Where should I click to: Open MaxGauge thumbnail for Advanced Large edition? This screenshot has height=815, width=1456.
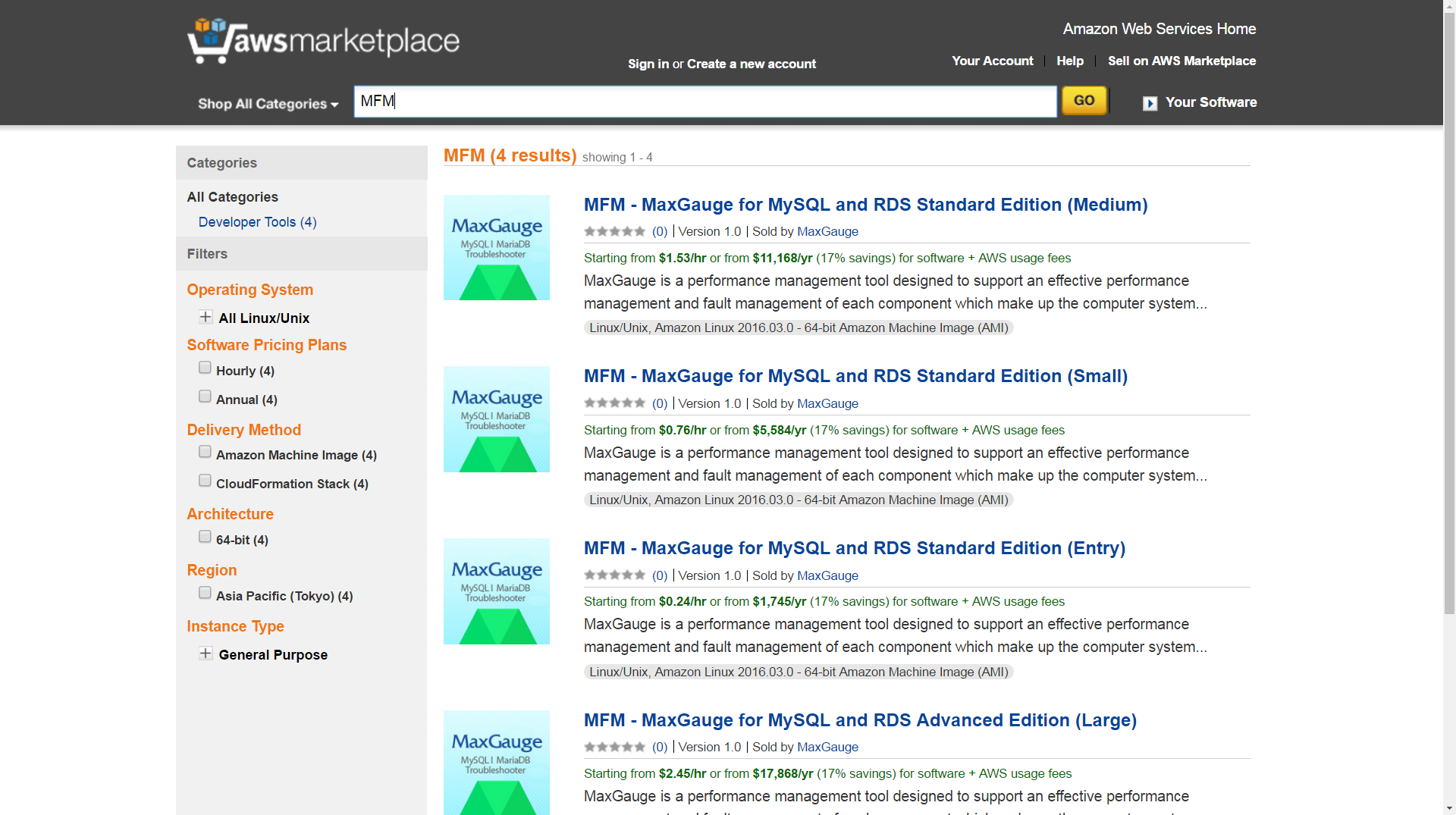coord(496,762)
